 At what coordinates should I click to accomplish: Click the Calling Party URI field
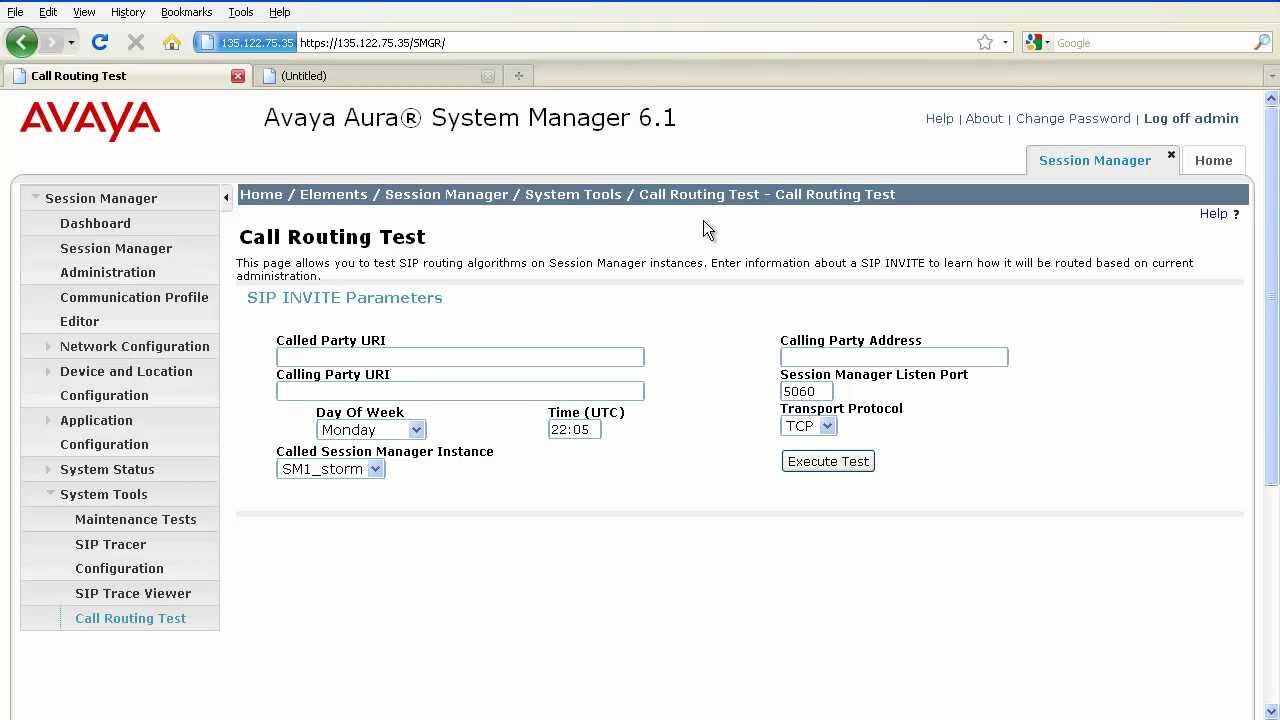coord(460,391)
